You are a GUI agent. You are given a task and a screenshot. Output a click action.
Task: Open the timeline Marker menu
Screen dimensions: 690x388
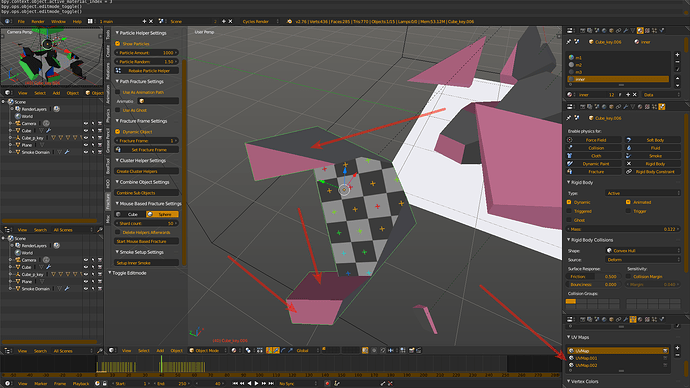[x=40, y=384]
